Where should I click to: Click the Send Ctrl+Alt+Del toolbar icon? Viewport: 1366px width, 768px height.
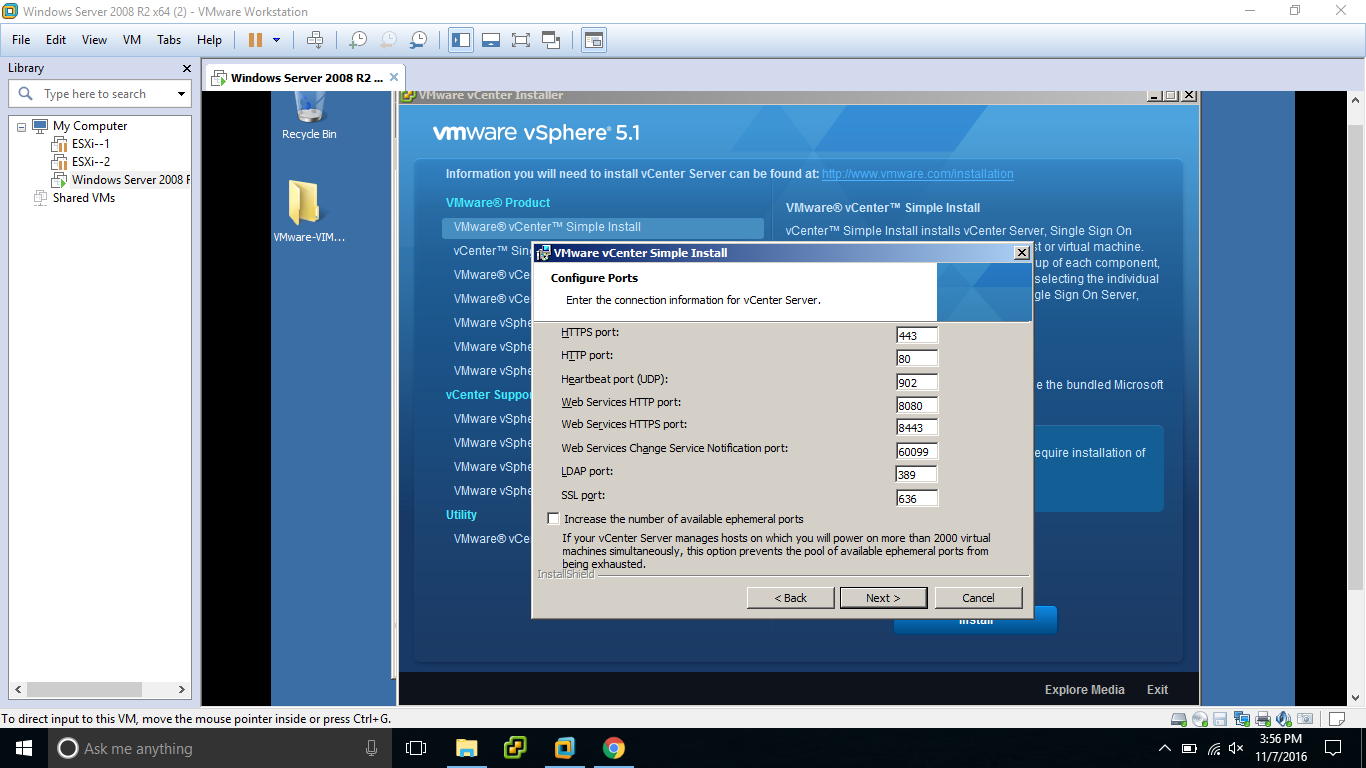(x=315, y=40)
